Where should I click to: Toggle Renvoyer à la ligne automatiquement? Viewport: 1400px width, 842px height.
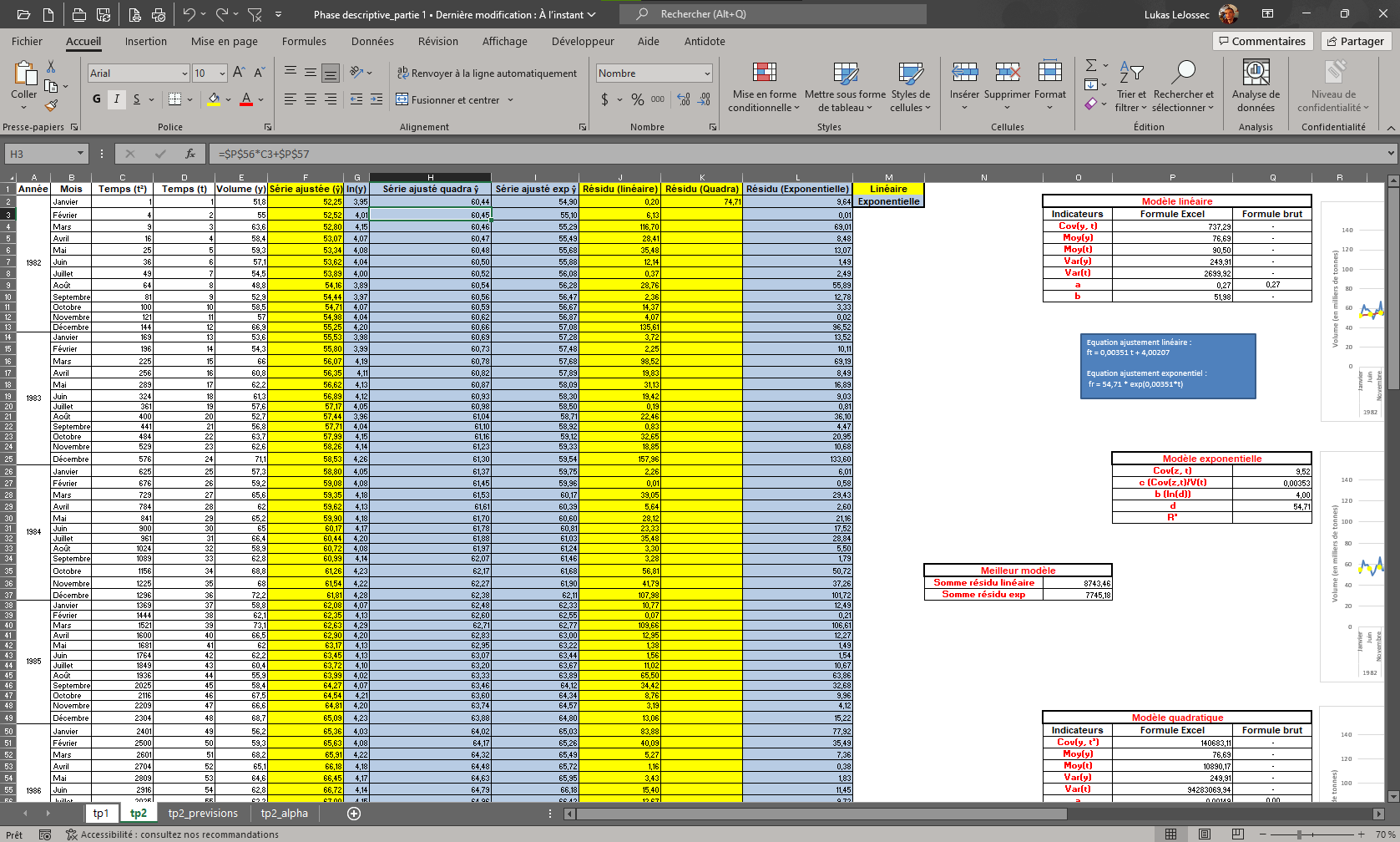point(487,74)
